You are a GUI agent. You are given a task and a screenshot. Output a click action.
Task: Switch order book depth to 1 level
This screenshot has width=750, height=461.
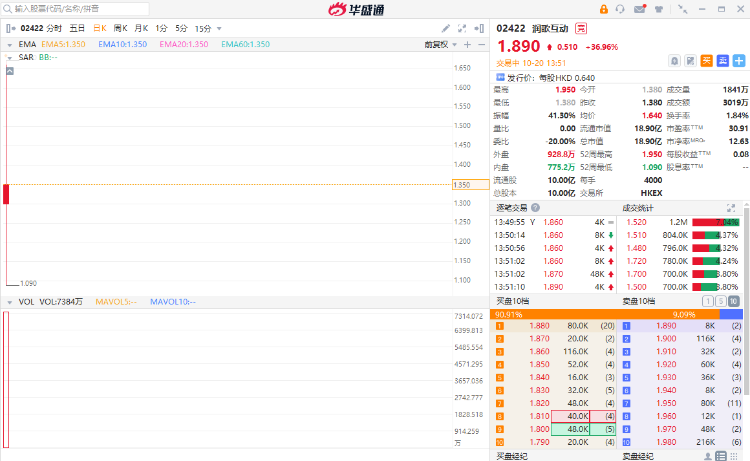(707, 301)
